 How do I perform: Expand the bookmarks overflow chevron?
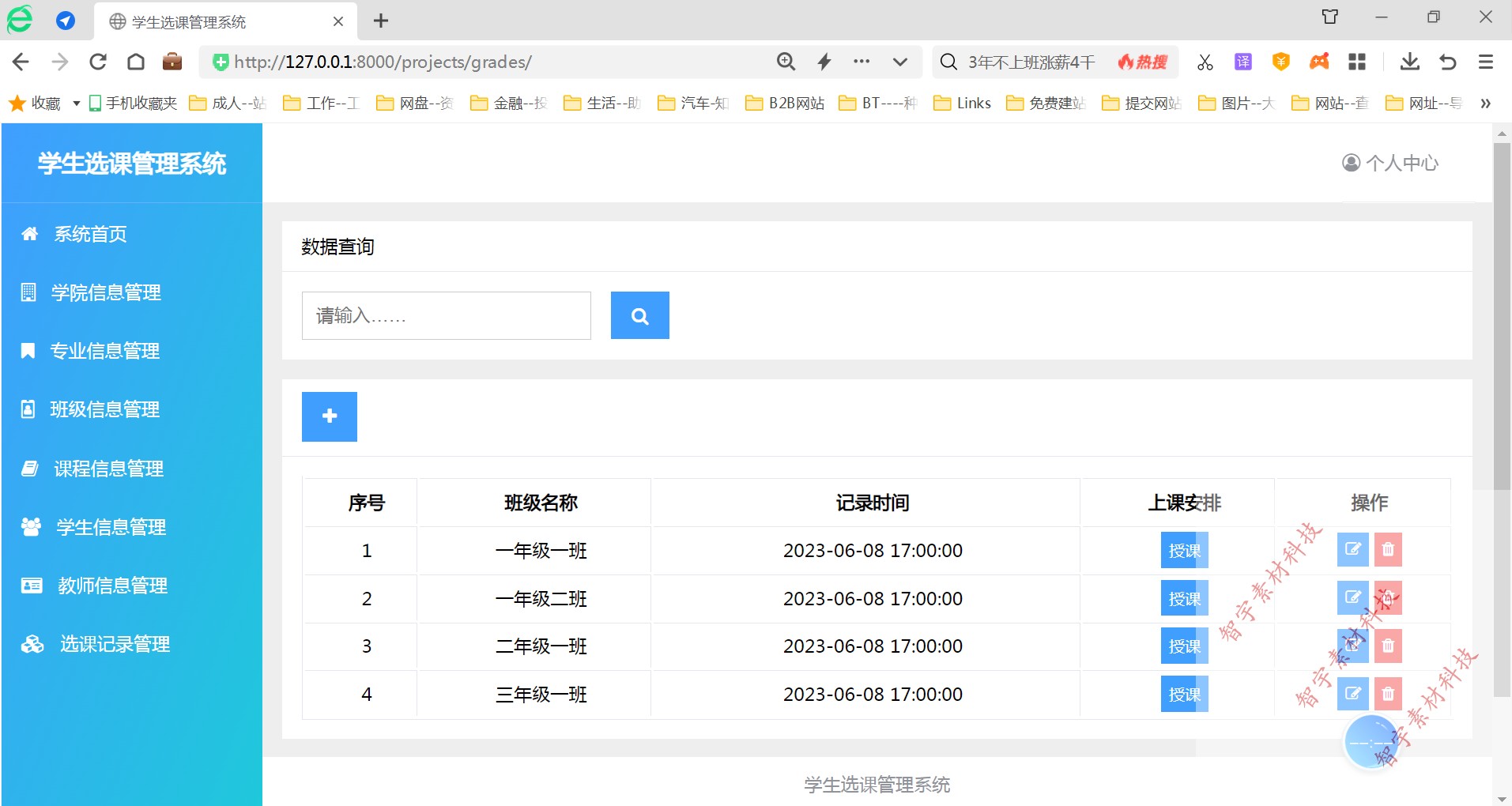[x=1485, y=104]
